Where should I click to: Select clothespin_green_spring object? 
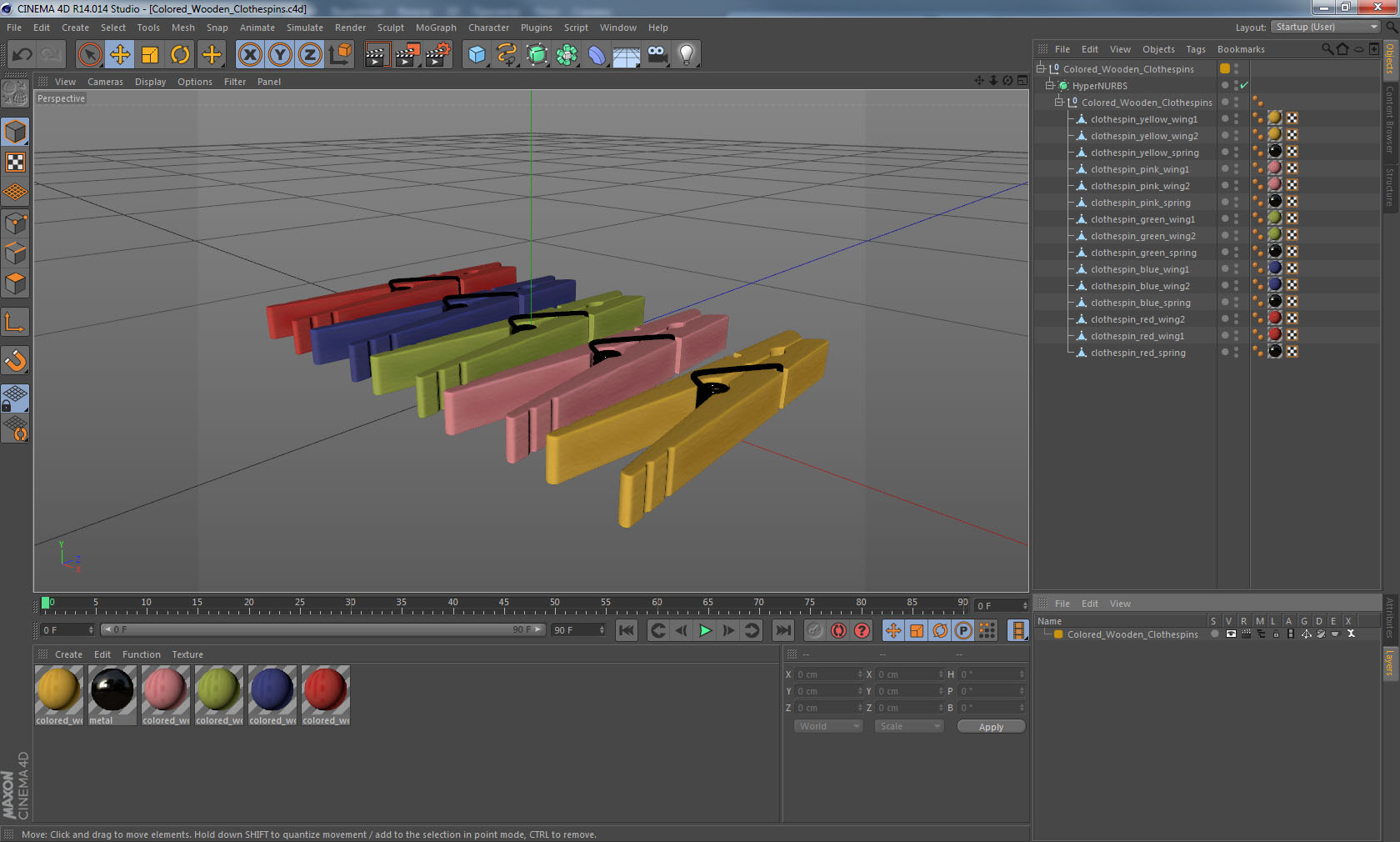click(1143, 253)
